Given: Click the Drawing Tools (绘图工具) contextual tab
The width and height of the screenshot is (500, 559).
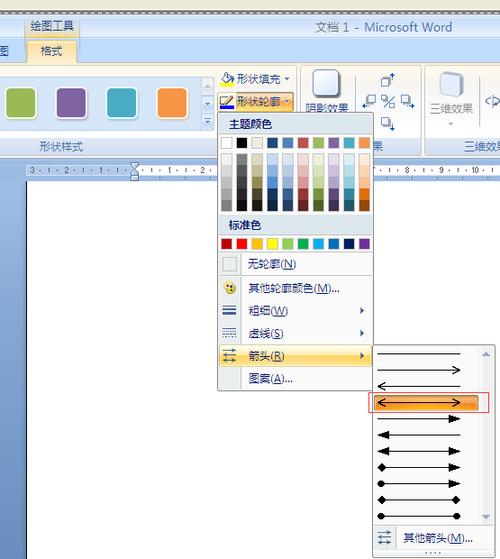Looking at the screenshot, I should (52, 27).
